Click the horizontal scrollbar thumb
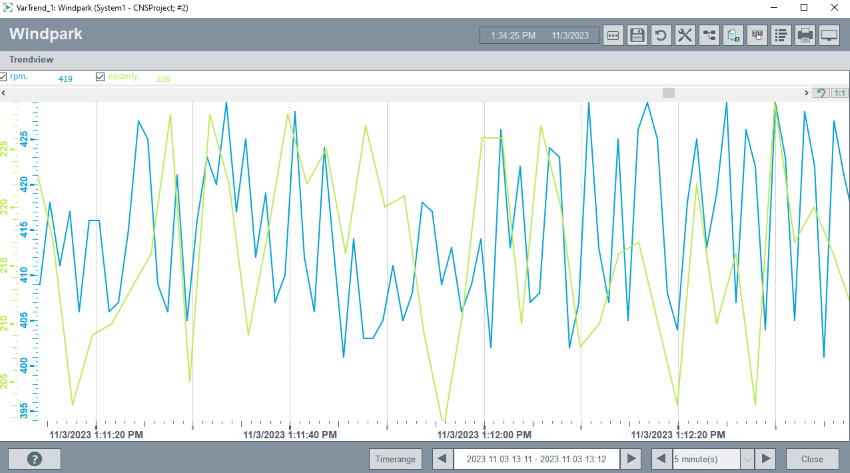 coord(669,93)
